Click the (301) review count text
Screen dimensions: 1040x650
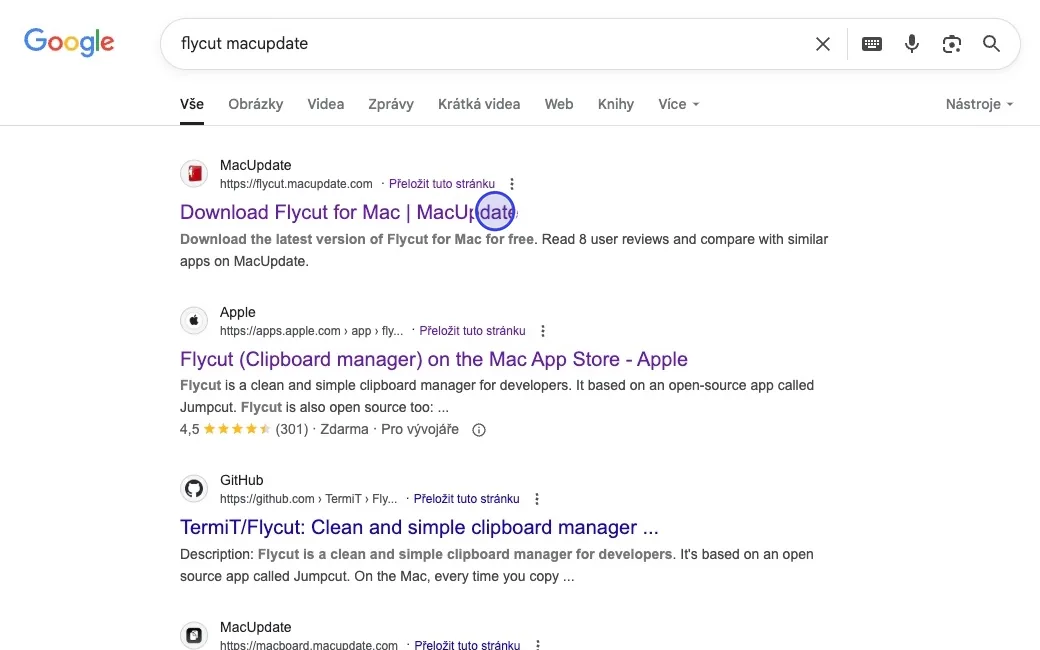point(292,430)
